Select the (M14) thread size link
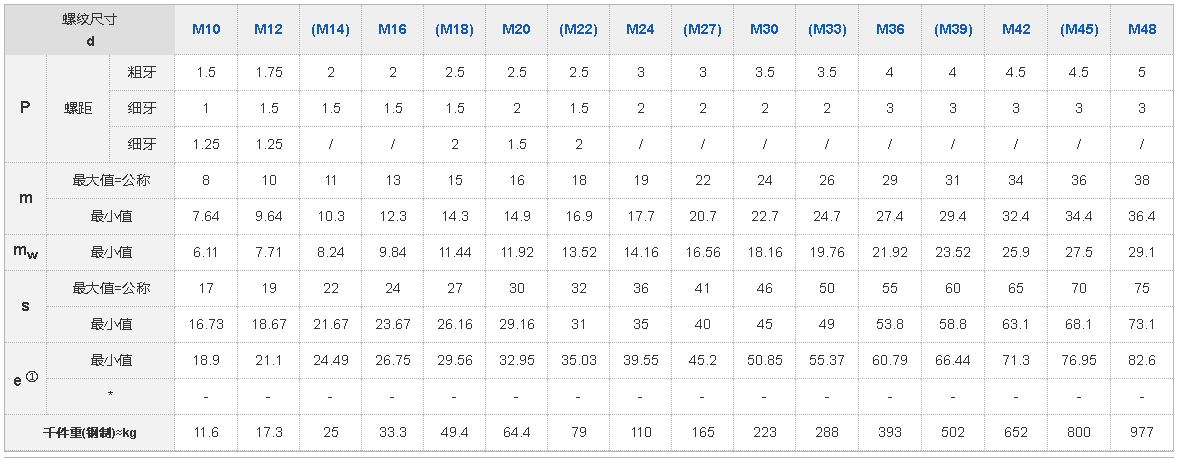1178x458 pixels. point(330,30)
